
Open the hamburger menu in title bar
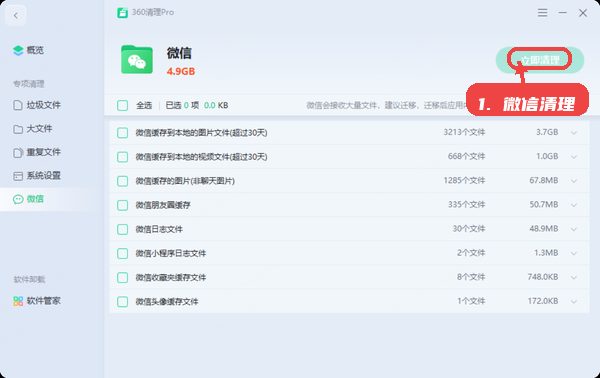542,13
